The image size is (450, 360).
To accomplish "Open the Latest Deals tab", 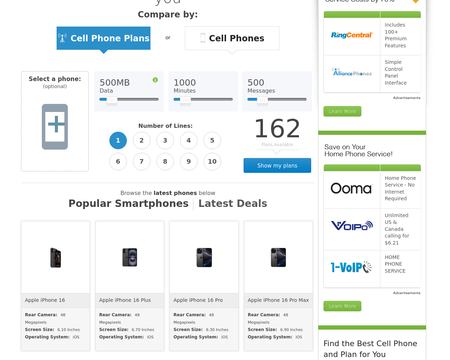I will (x=233, y=203).
